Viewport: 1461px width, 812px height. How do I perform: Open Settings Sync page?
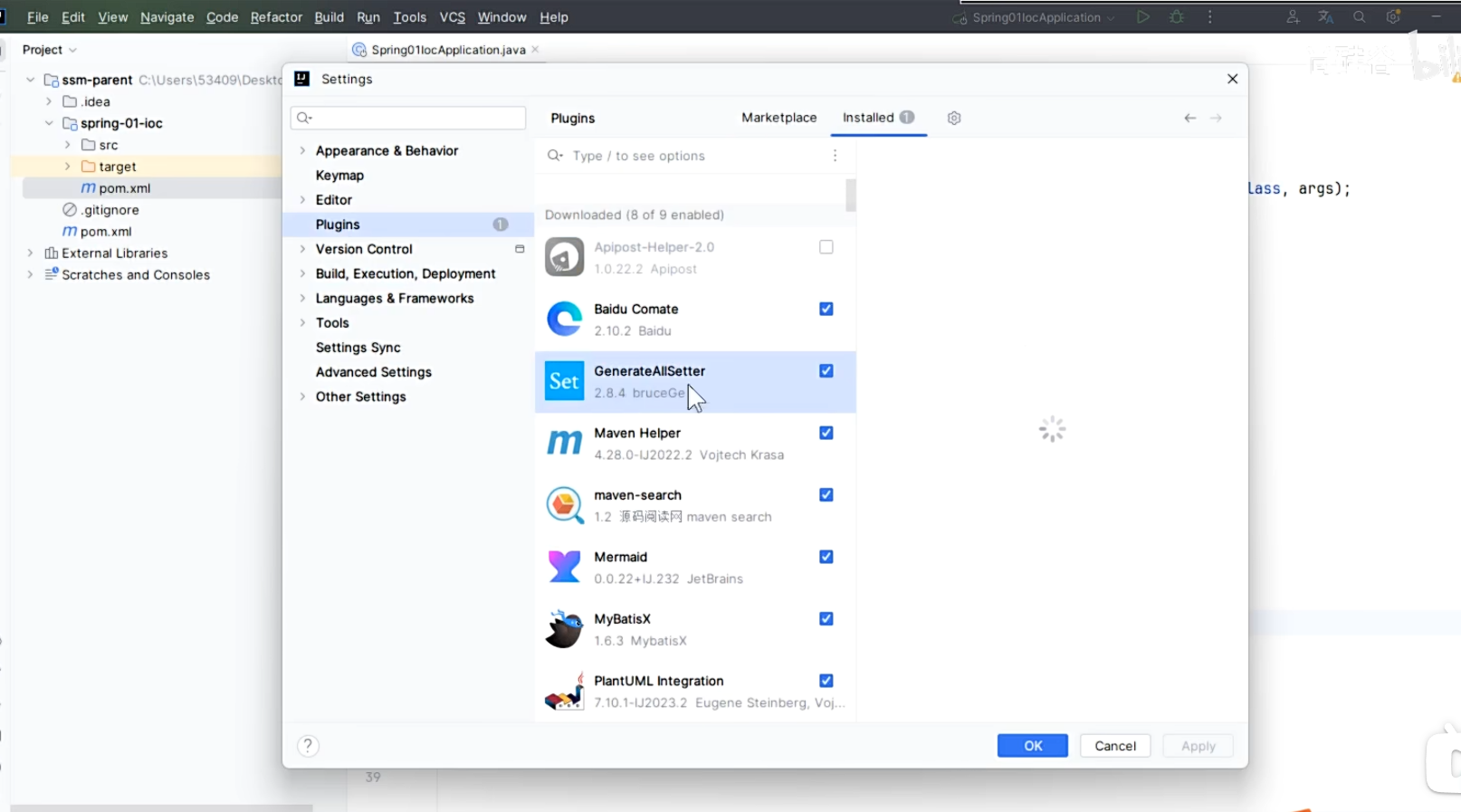point(358,348)
